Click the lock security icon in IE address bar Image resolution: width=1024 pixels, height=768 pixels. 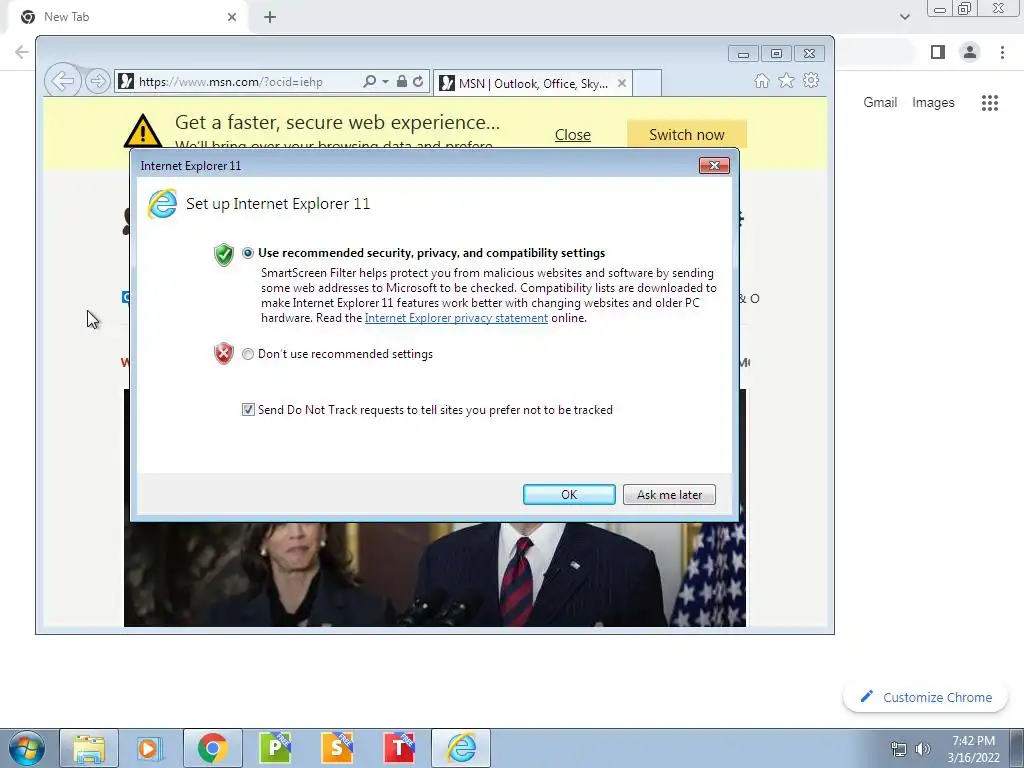pyautogui.click(x=402, y=82)
